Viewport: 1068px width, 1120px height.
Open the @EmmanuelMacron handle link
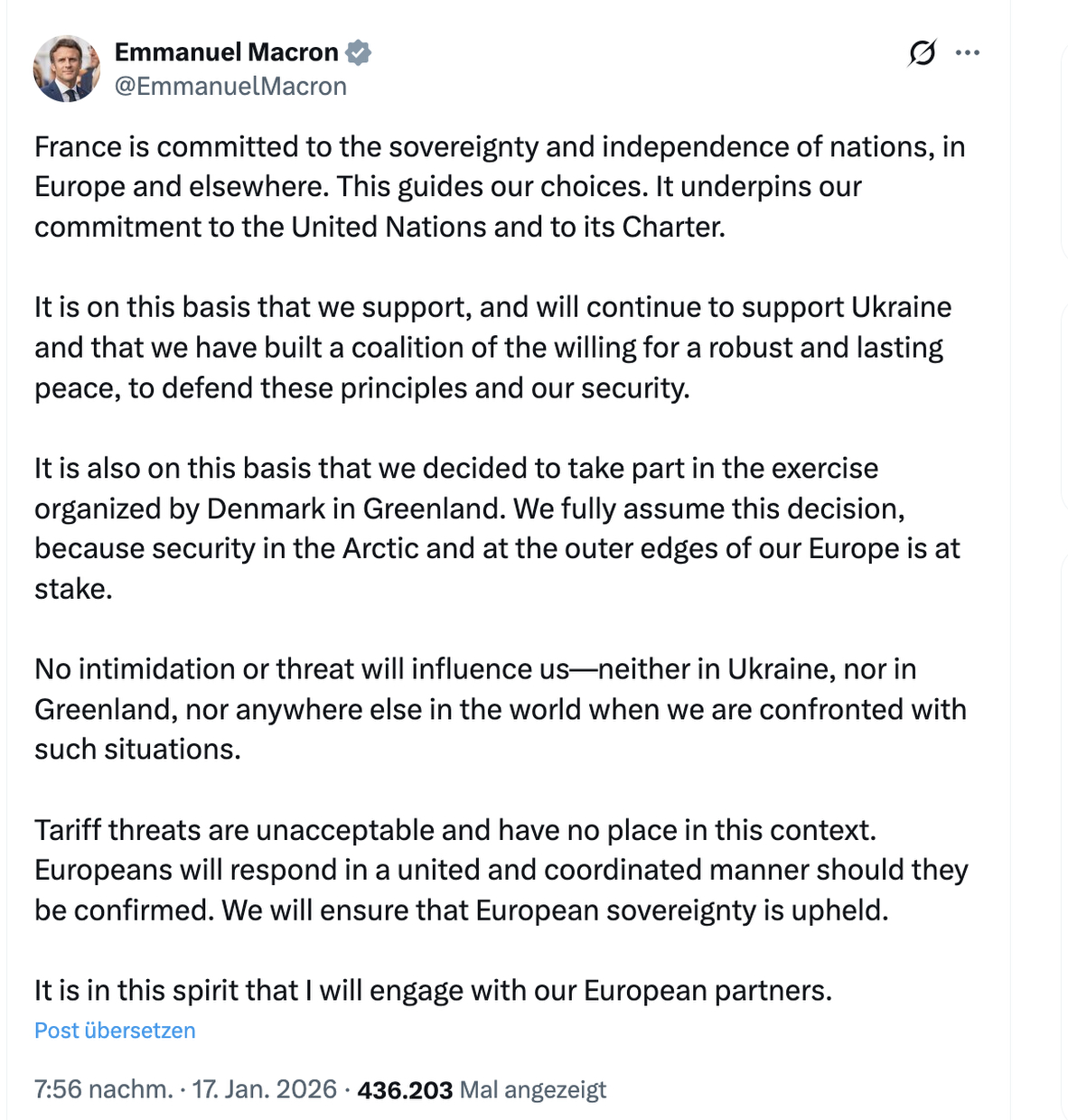230,86
